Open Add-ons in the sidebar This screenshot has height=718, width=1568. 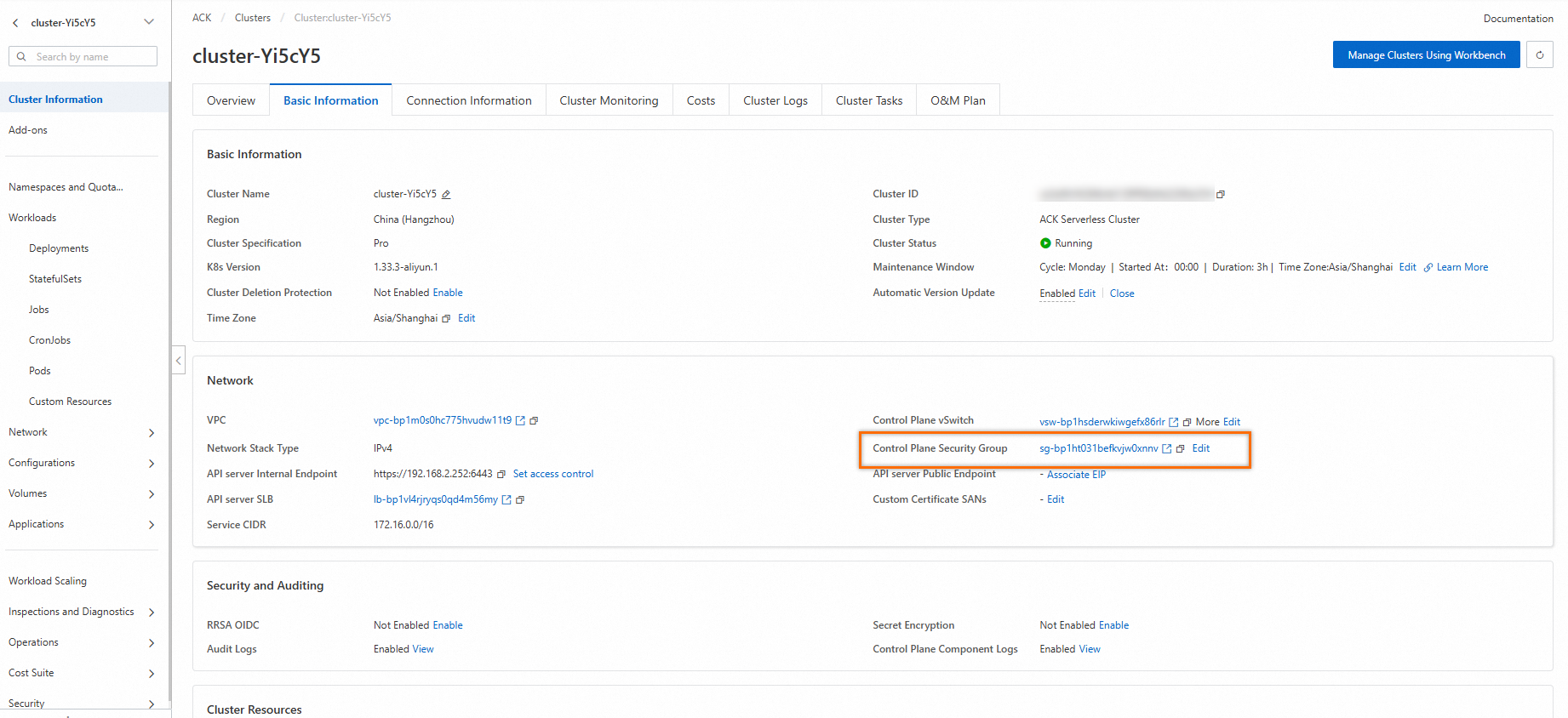click(28, 130)
